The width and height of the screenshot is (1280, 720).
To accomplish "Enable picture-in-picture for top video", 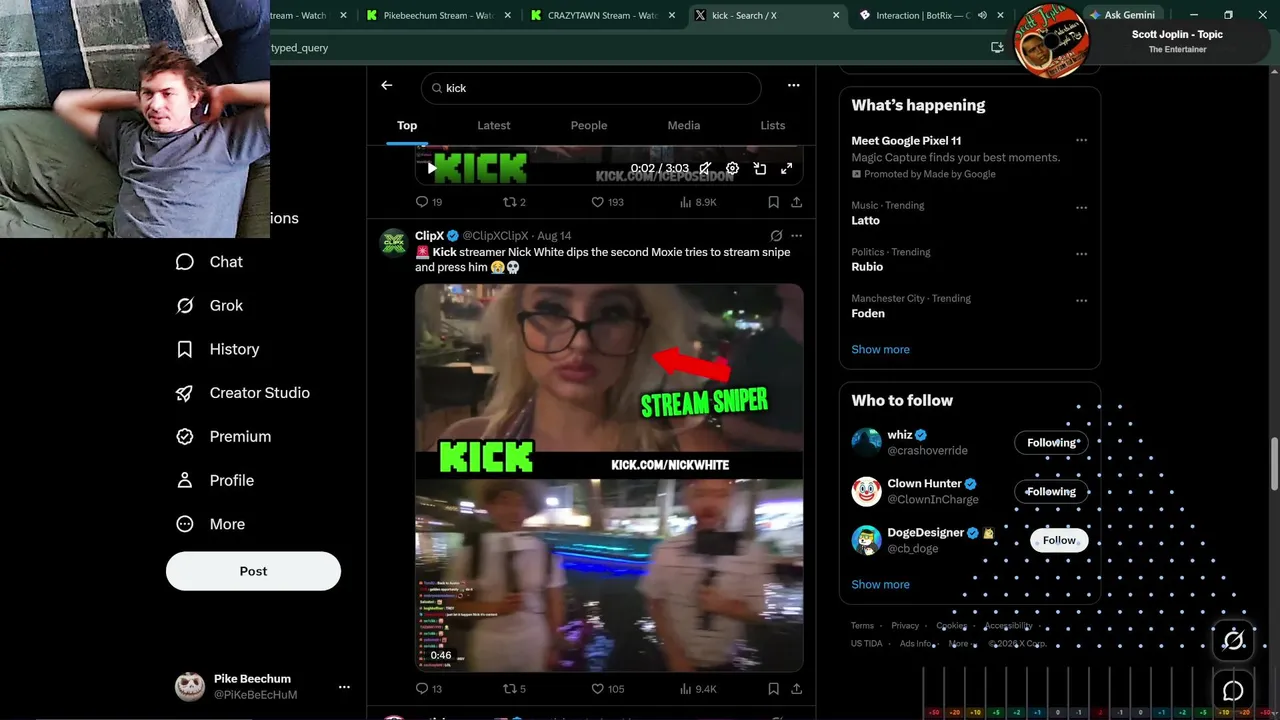I will tap(760, 169).
